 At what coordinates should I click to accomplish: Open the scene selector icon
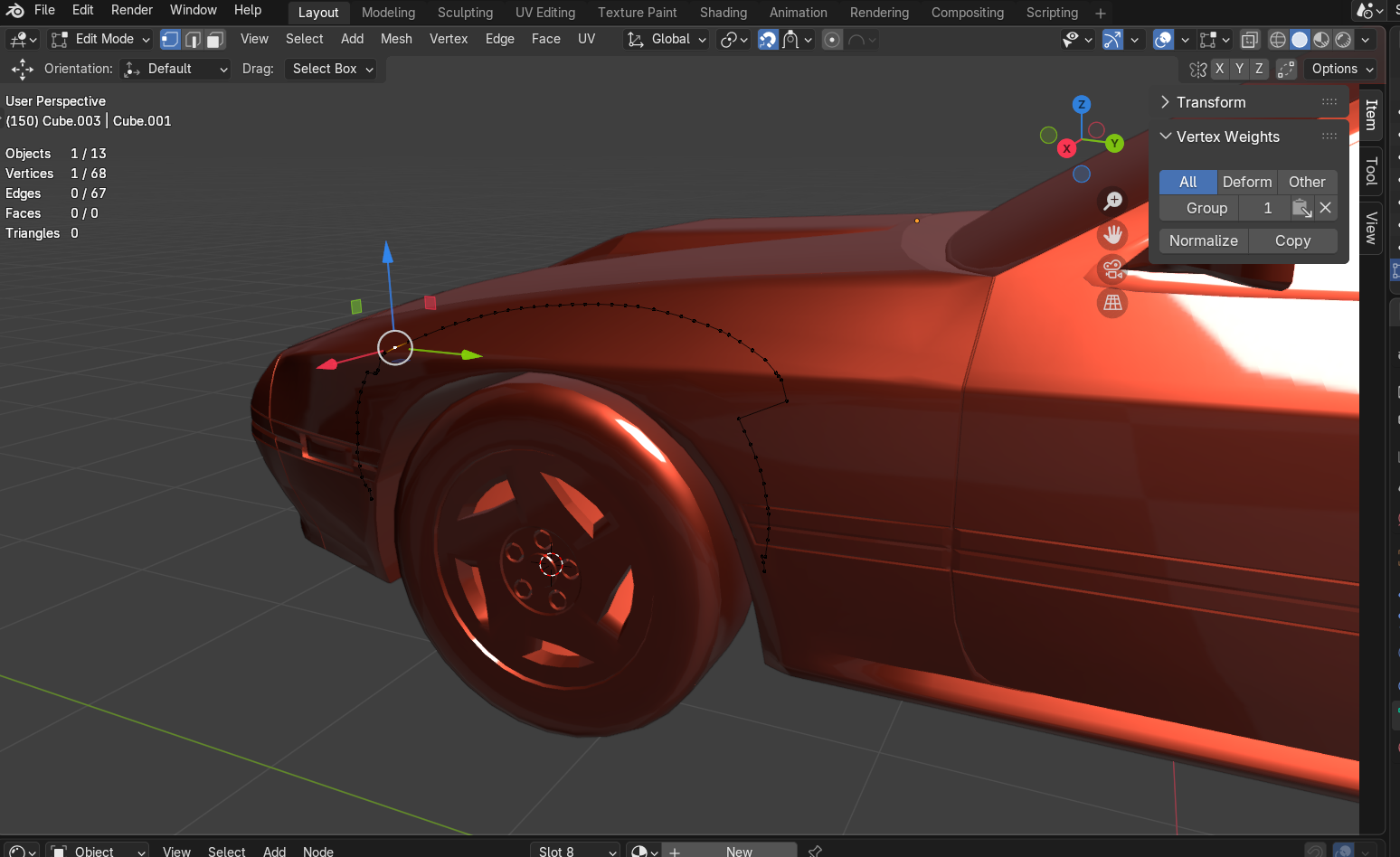(x=1369, y=11)
